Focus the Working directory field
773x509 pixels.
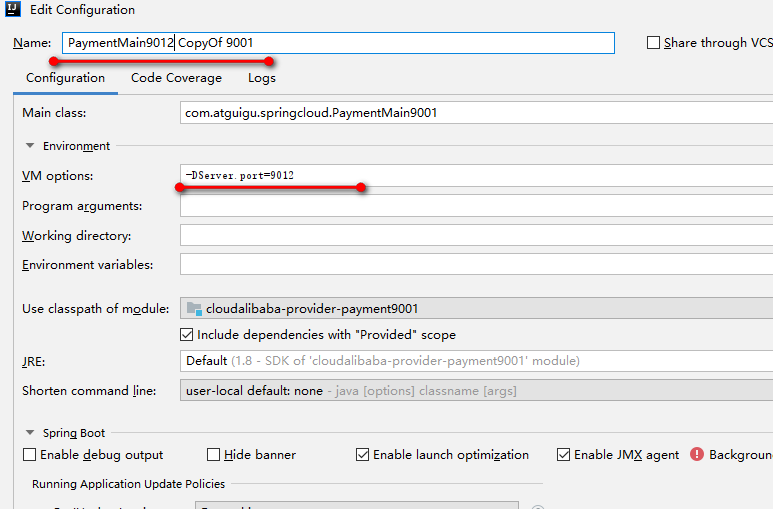click(476, 235)
